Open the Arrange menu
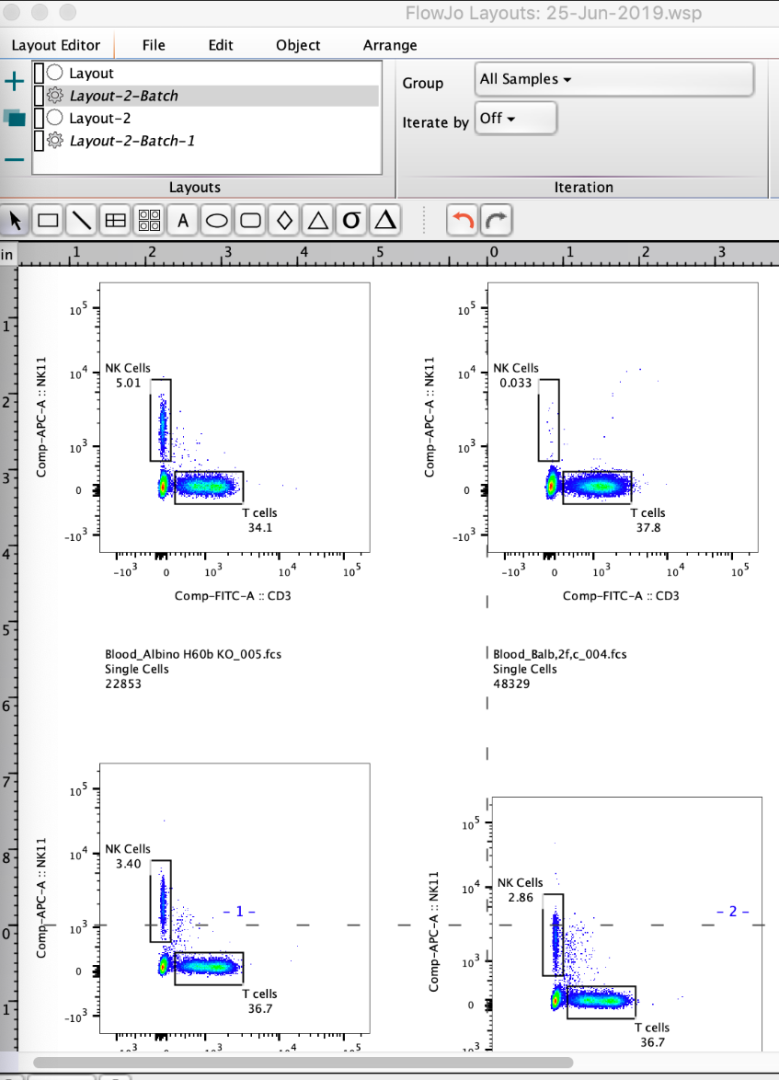The width and height of the screenshot is (779, 1080). click(x=390, y=45)
